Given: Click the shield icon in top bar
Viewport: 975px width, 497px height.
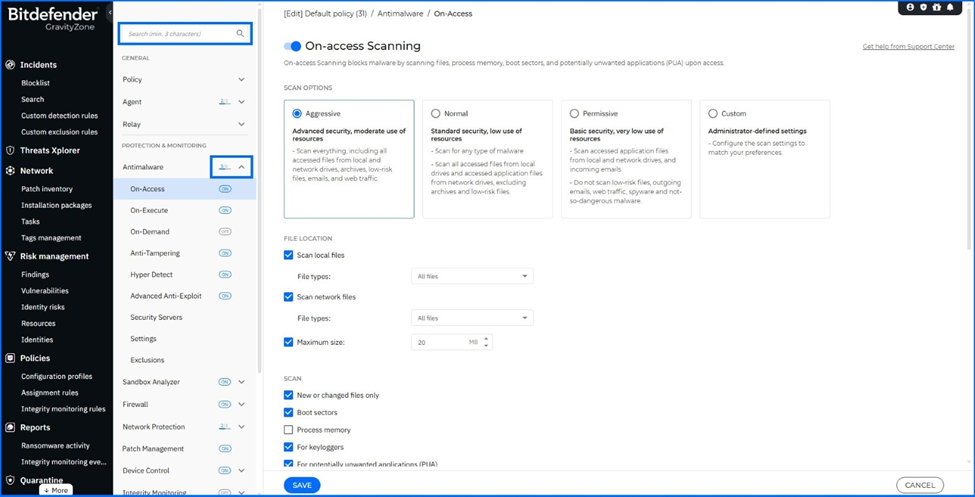Looking at the screenshot, I should pyautogui.click(x=923, y=7).
